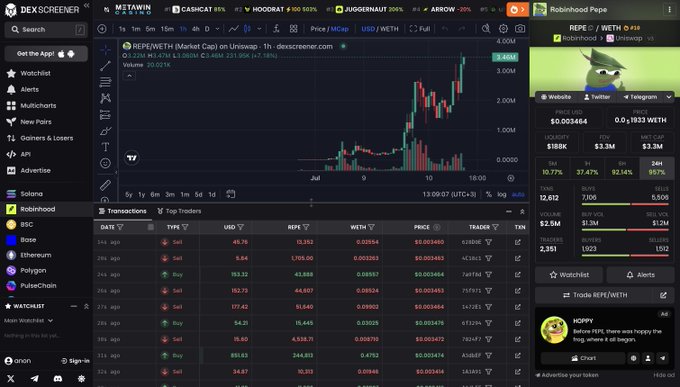680x387 pixels.
Task: Click the Search input field
Action: 46,30
